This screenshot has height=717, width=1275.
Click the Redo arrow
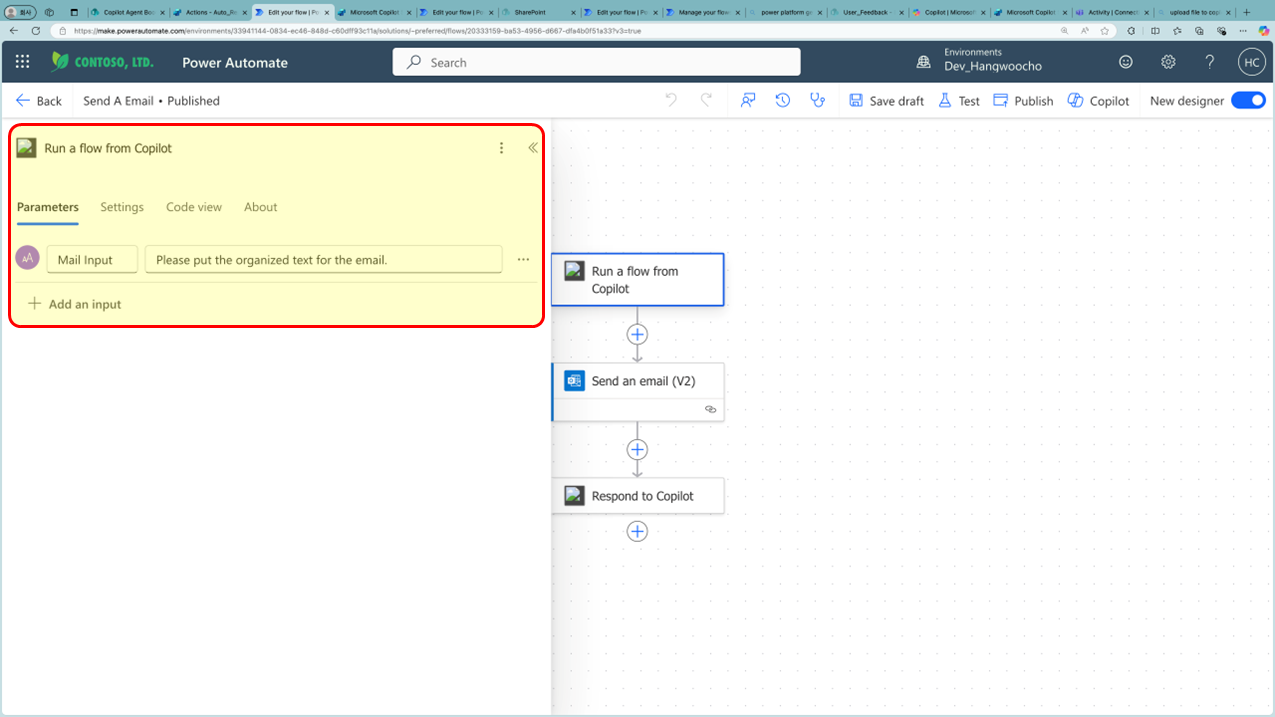pos(706,100)
